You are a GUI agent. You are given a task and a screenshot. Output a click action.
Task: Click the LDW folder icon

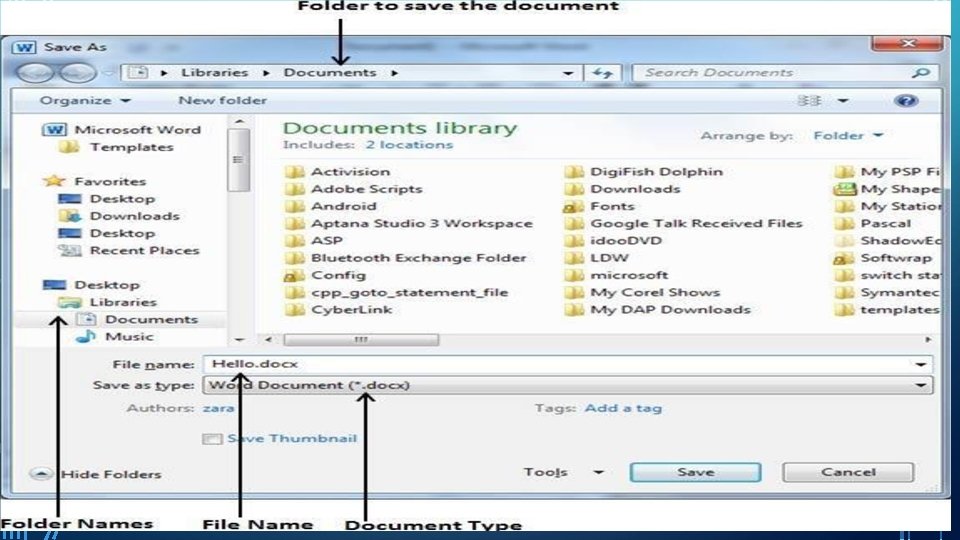(x=574, y=258)
